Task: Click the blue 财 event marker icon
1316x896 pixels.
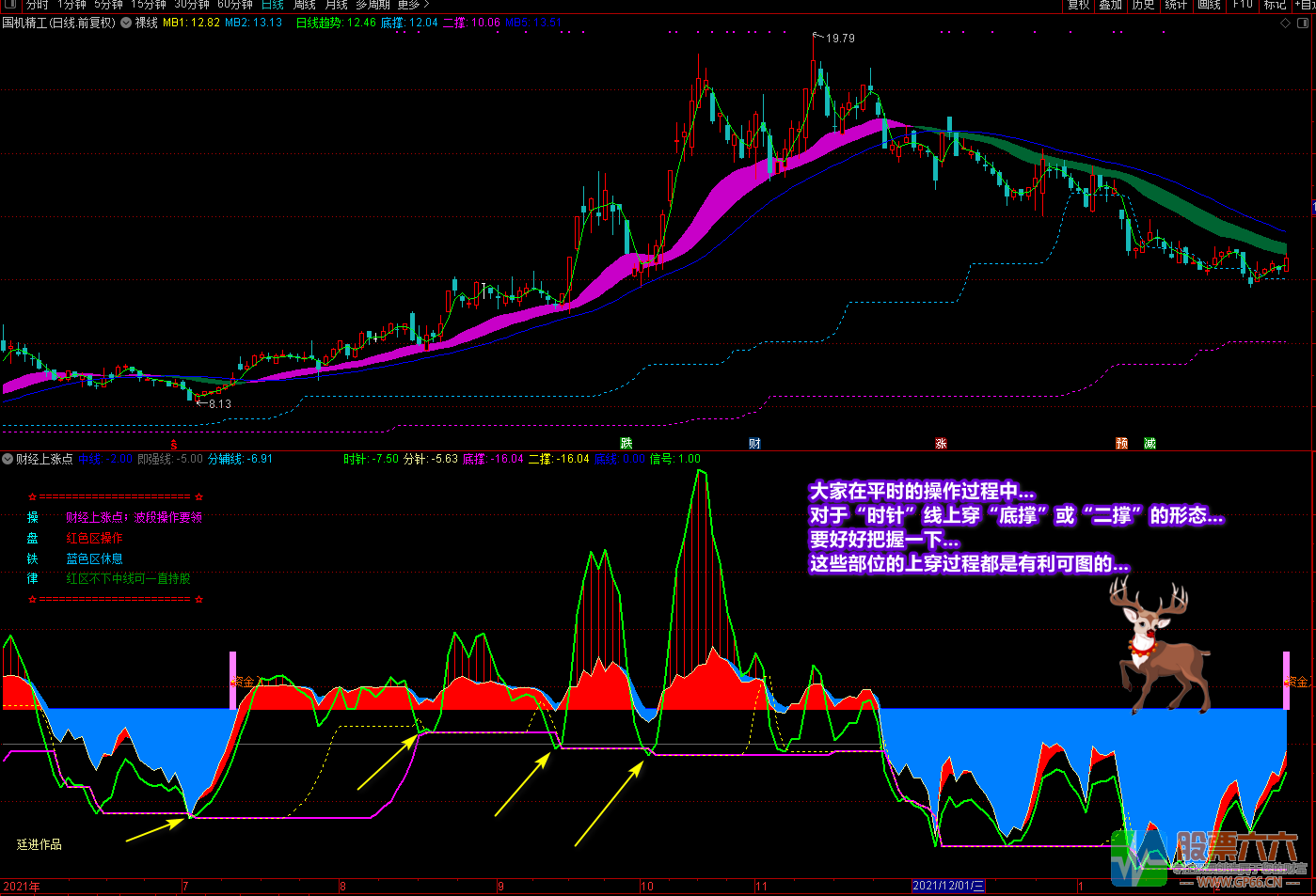Action: point(754,443)
